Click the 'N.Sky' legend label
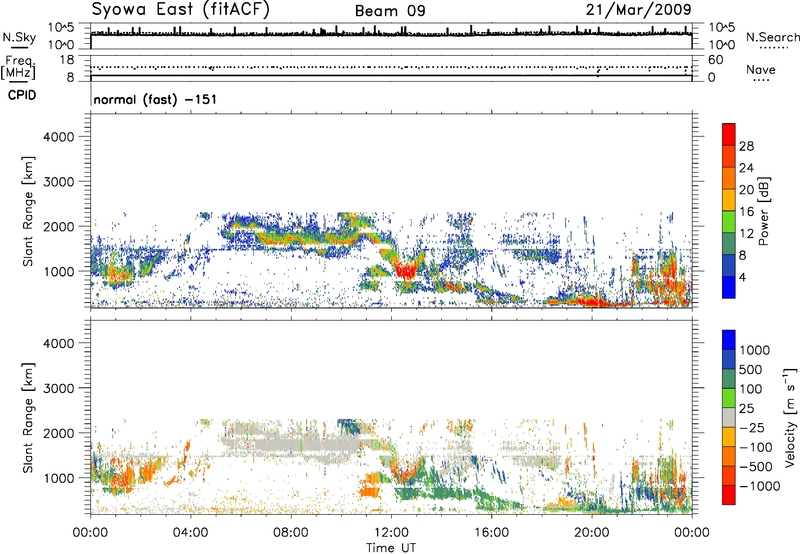800x554 pixels. coord(19,37)
